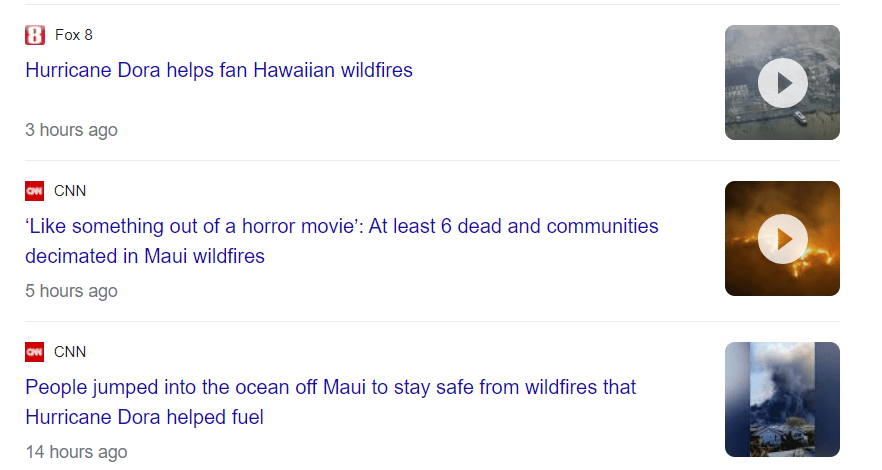Click the word 'Maui' in the ocean headline
Viewport: 882px width, 470px height.
(x=347, y=387)
